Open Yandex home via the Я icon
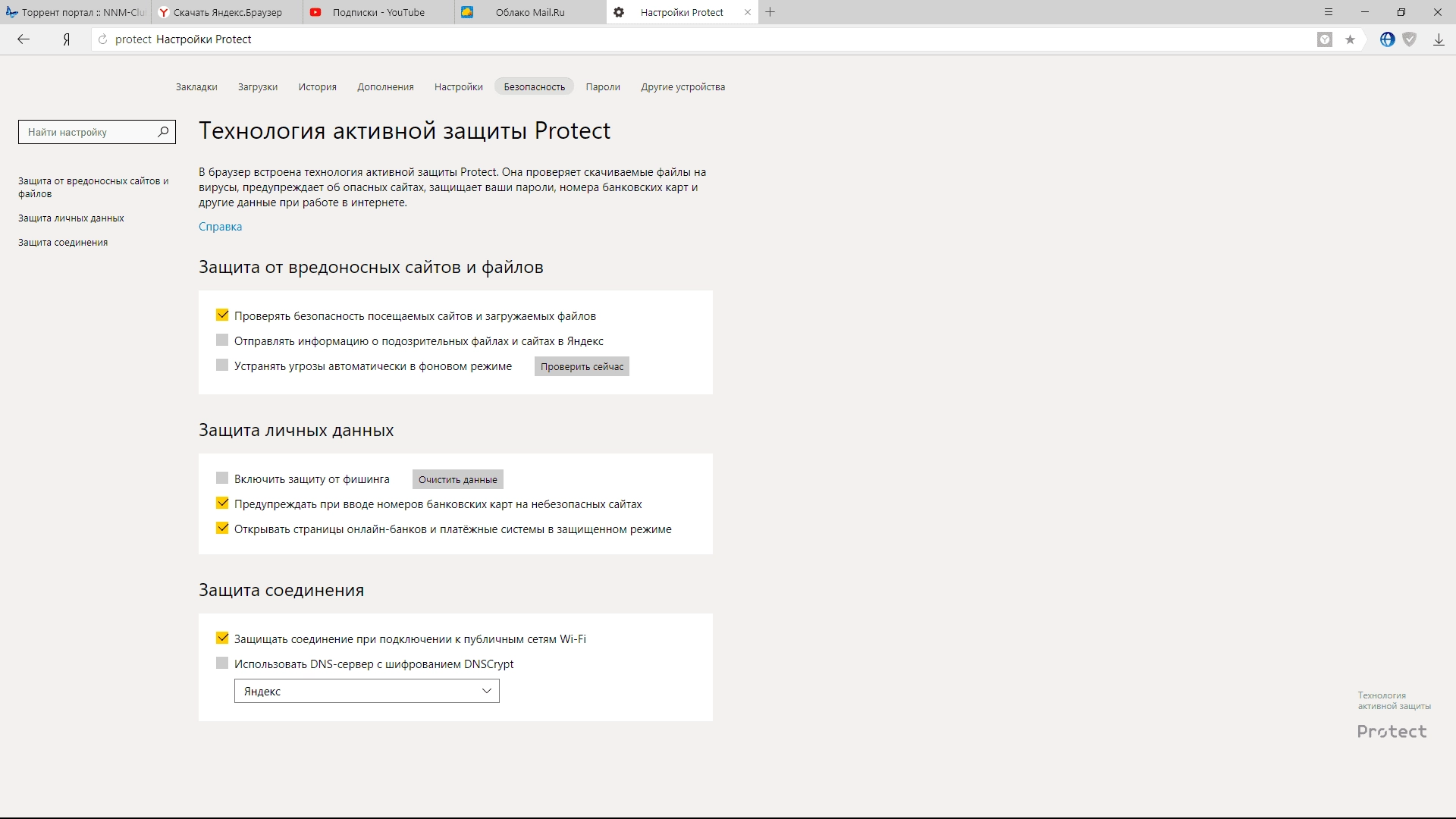The width and height of the screenshot is (1456, 819). [67, 39]
